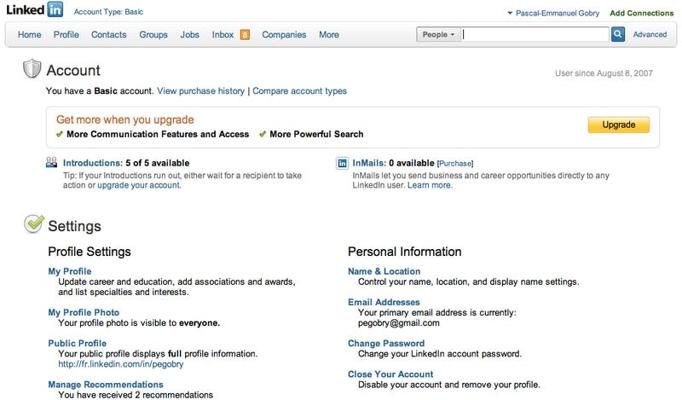
Task: Expand the Pascal-Emmanuel Gobry account menu
Action: click(x=553, y=13)
